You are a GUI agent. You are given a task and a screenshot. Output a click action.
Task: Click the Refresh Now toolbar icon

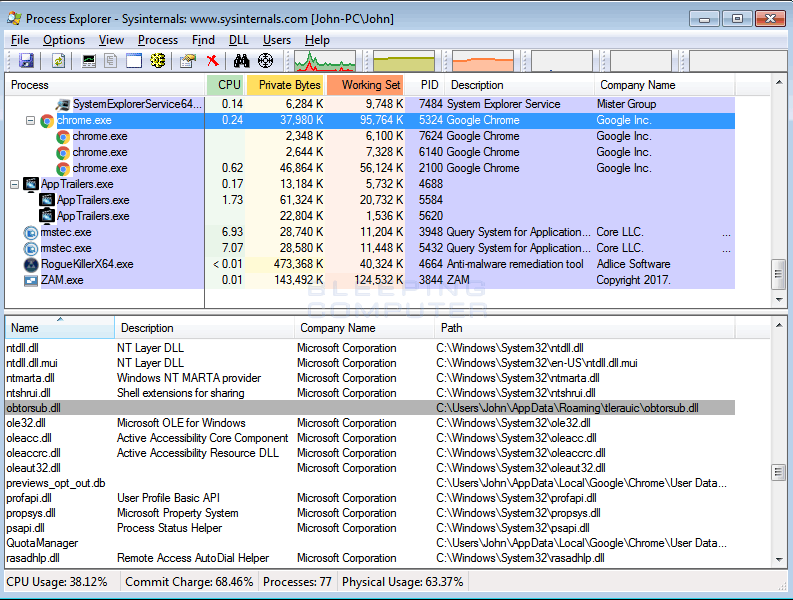(x=59, y=61)
